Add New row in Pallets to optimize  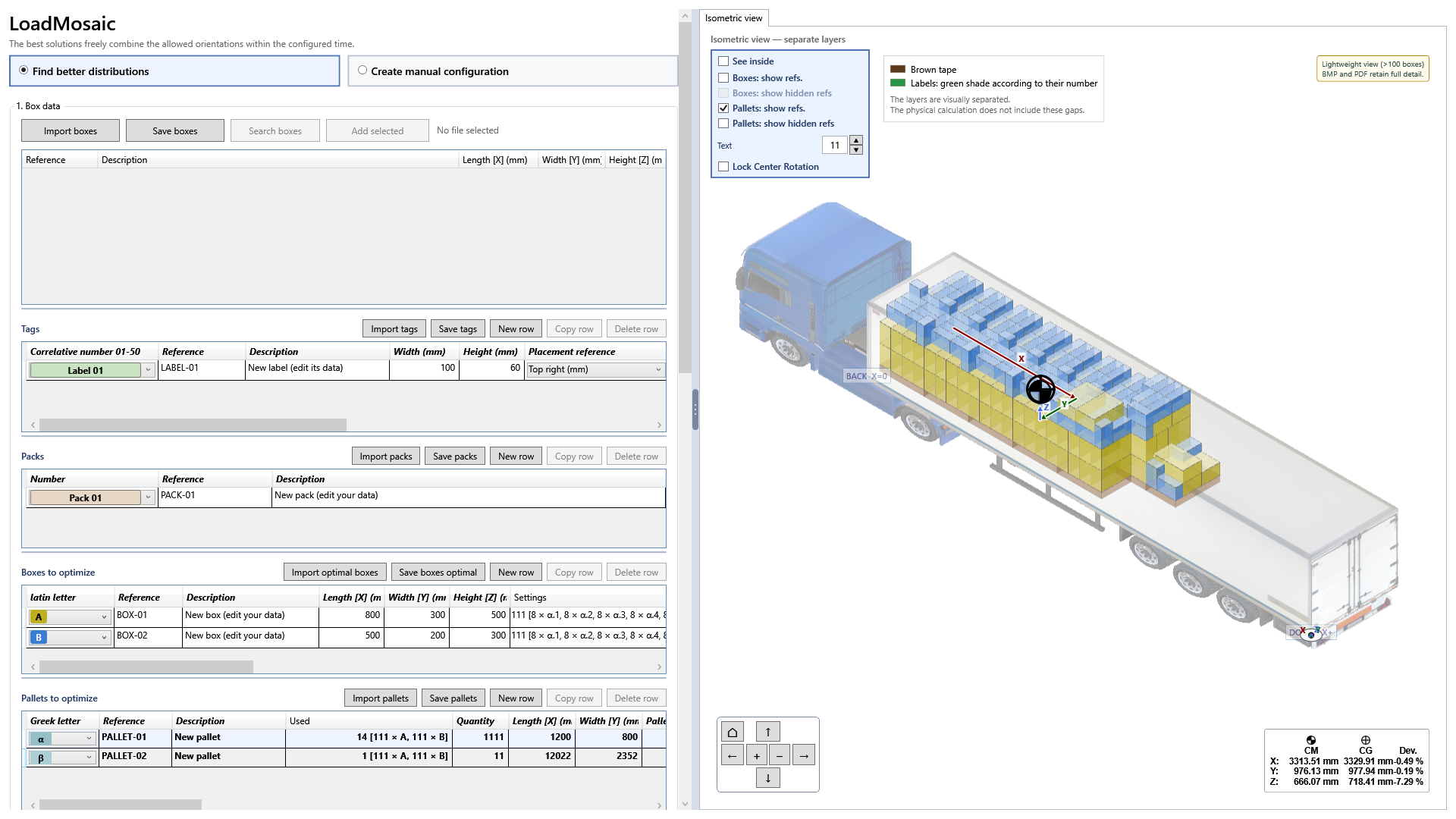point(516,698)
